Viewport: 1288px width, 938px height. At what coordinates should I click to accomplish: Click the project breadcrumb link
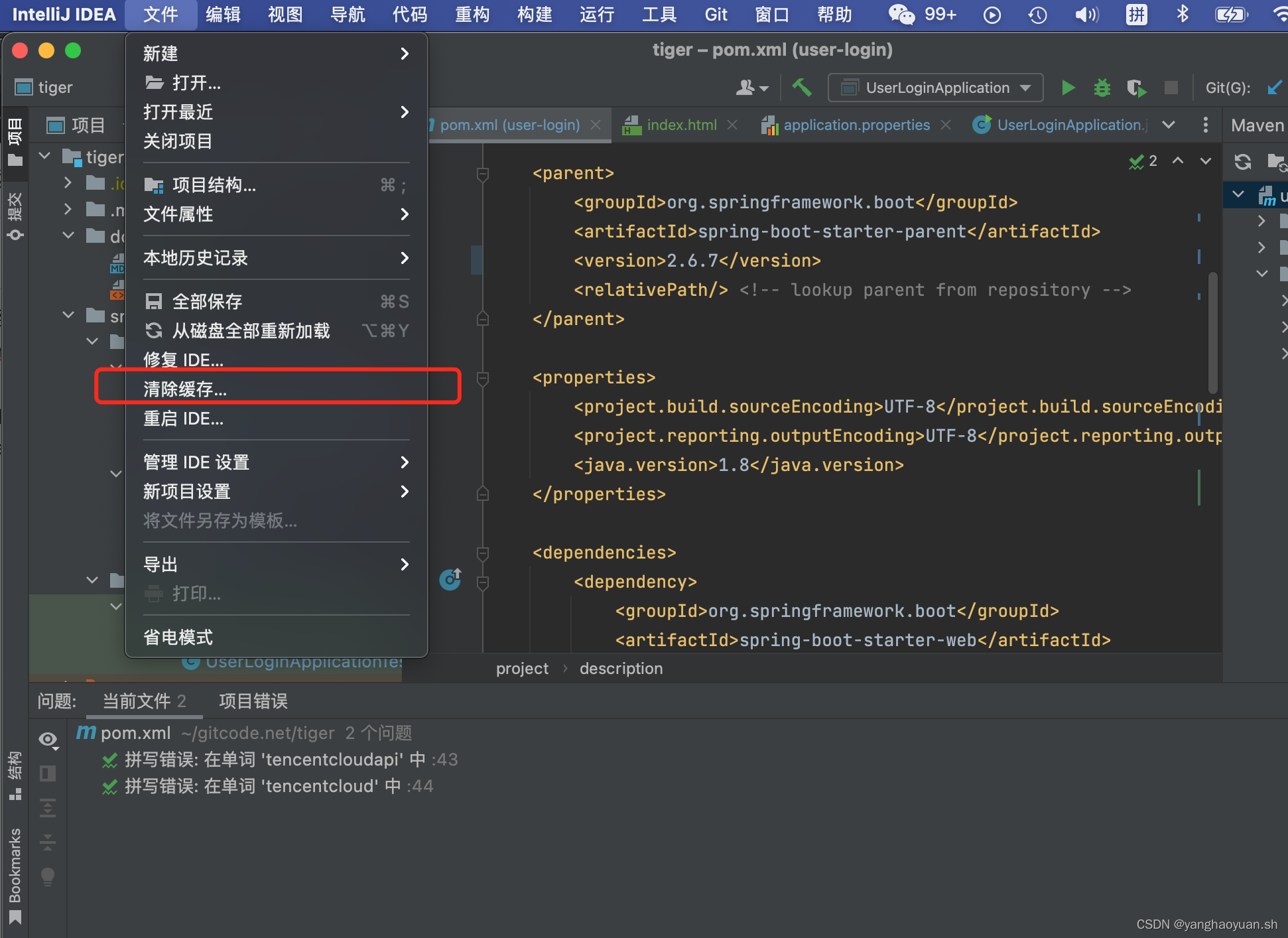pyautogui.click(x=522, y=668)
